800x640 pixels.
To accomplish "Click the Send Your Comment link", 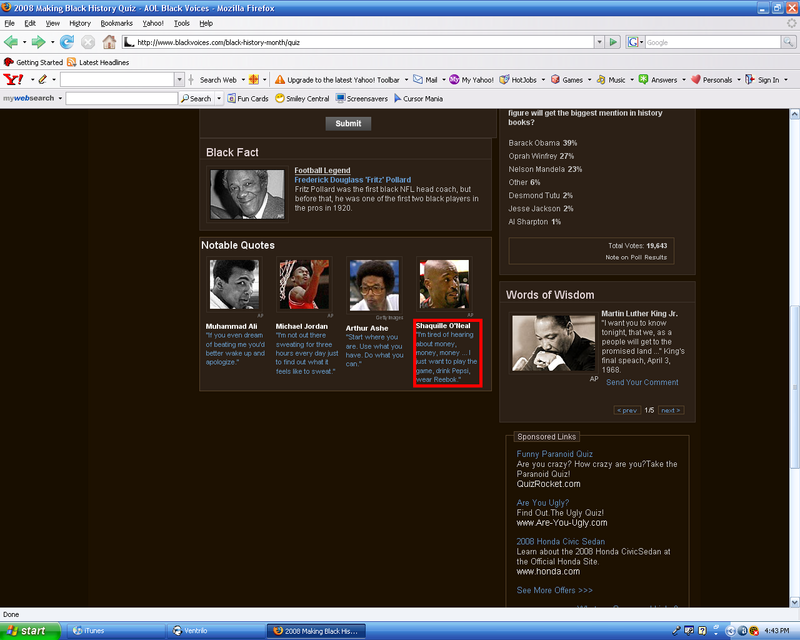I will coord(641,382).
